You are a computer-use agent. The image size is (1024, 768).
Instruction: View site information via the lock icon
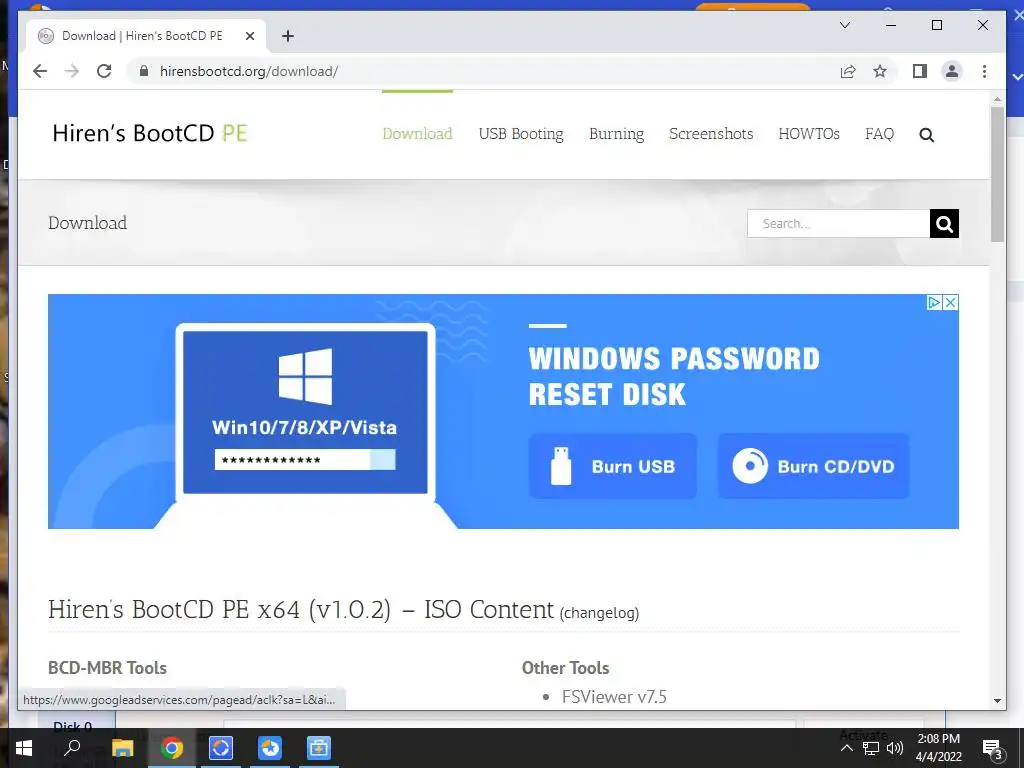tap(144, 71)
